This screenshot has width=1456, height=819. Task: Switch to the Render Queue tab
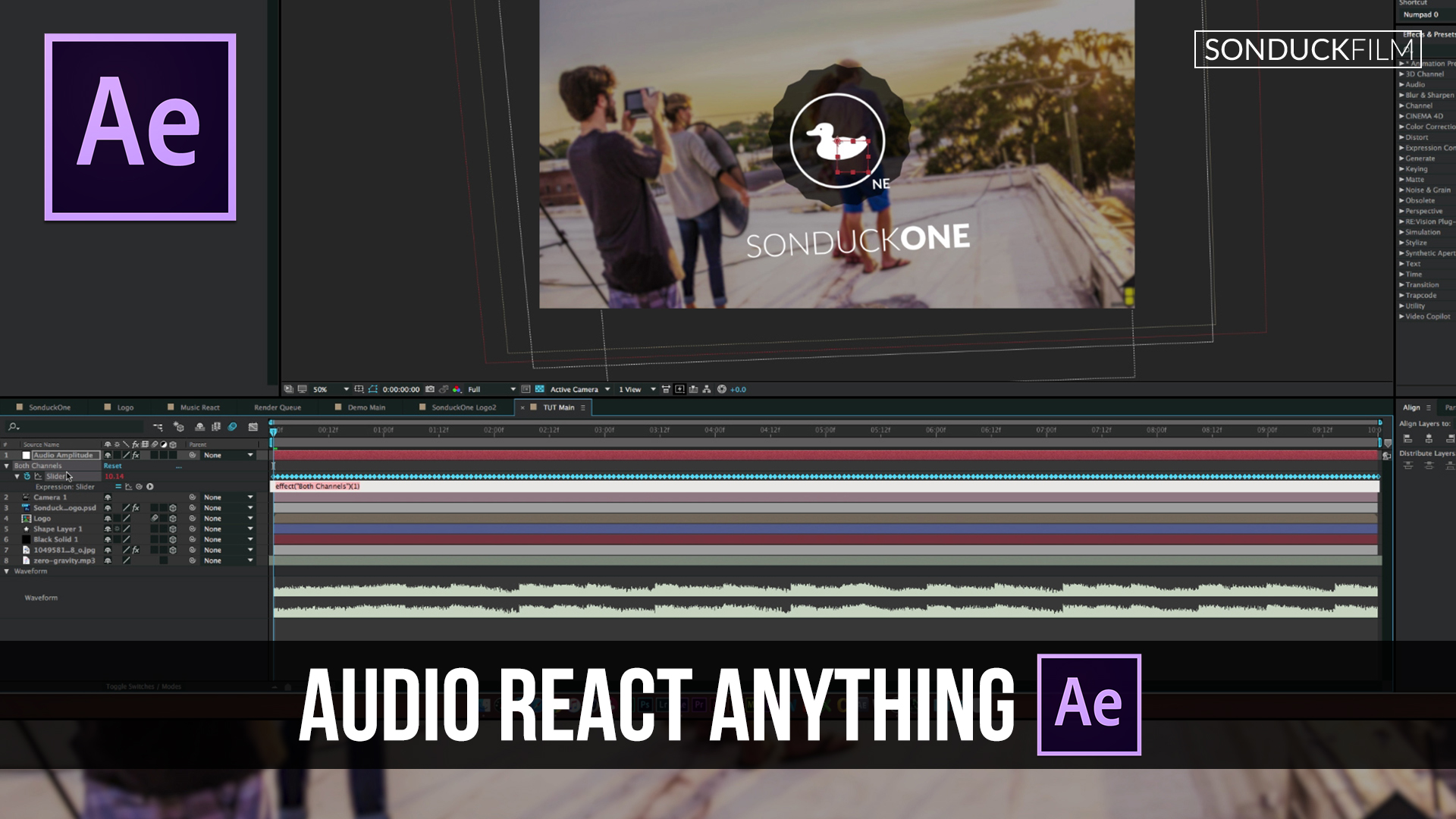277,407
